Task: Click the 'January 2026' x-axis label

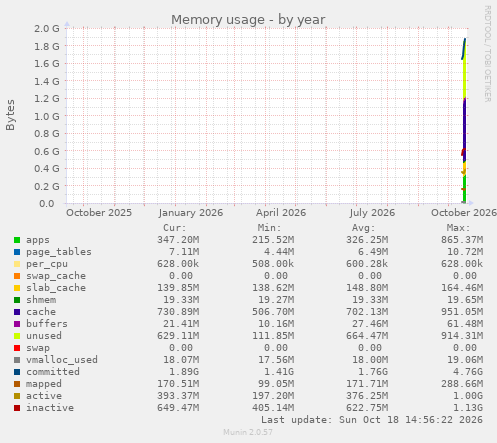Action: click(191, 213)
